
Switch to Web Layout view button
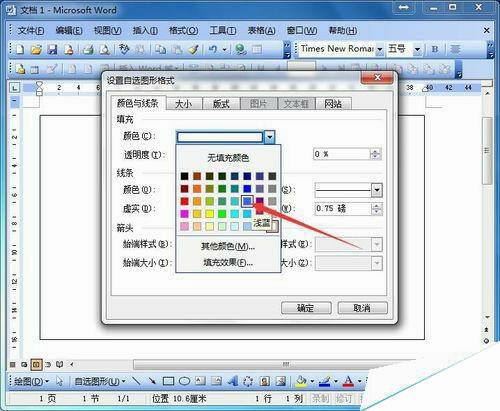[x=24, y=364]
